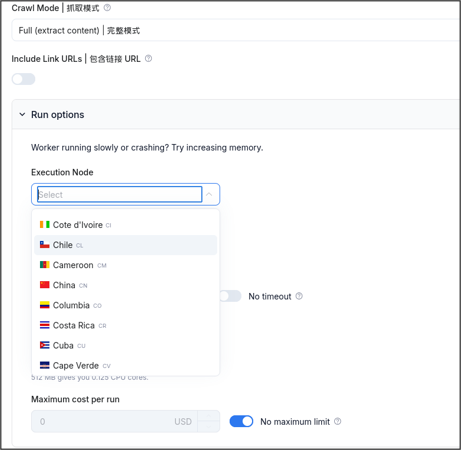Select Cape Verde option
Screen dimensions: 461x450
click(125, 365)
